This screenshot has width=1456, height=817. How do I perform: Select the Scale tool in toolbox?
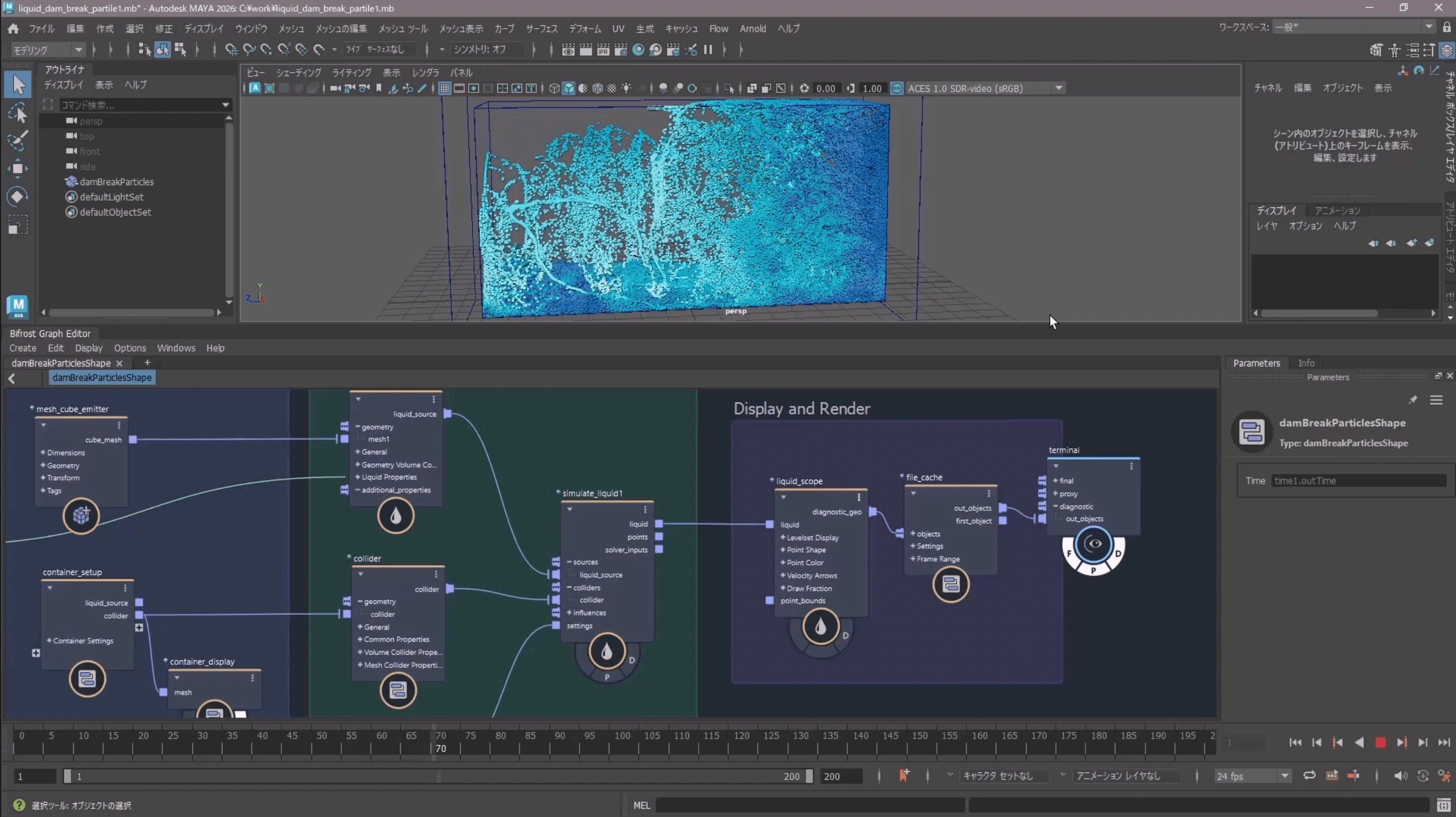pos(18,225)
